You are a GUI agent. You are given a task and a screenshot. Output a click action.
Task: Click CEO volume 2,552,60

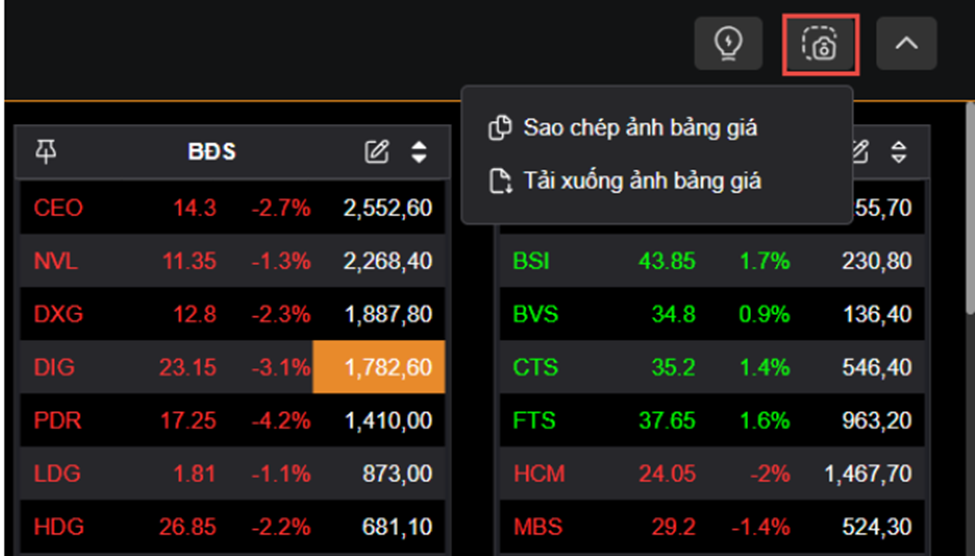[x=388, y=208]
